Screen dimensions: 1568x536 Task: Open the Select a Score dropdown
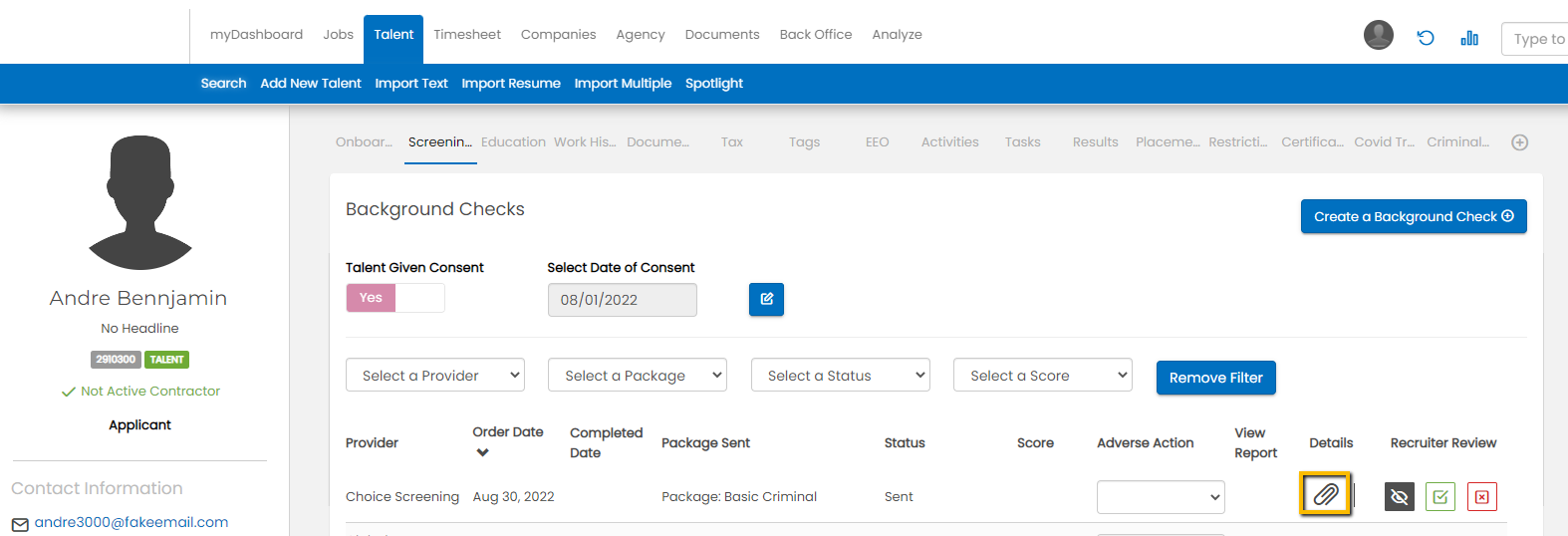1043,376
